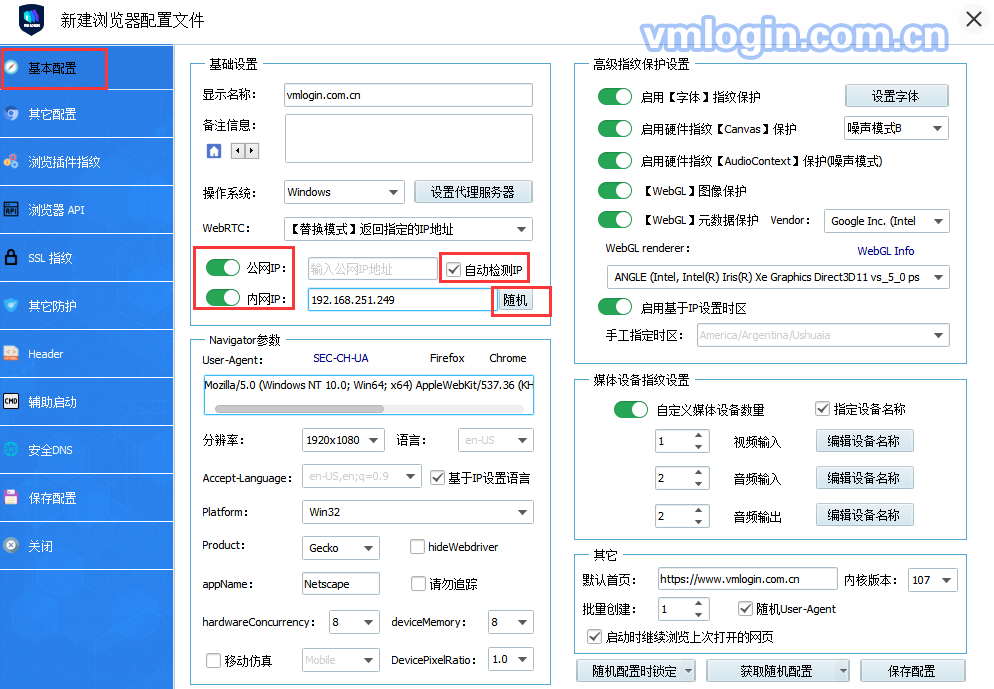Check the hideWebdriver checkbox
This screenshot has width=994, height=689.
coord(417,546)
